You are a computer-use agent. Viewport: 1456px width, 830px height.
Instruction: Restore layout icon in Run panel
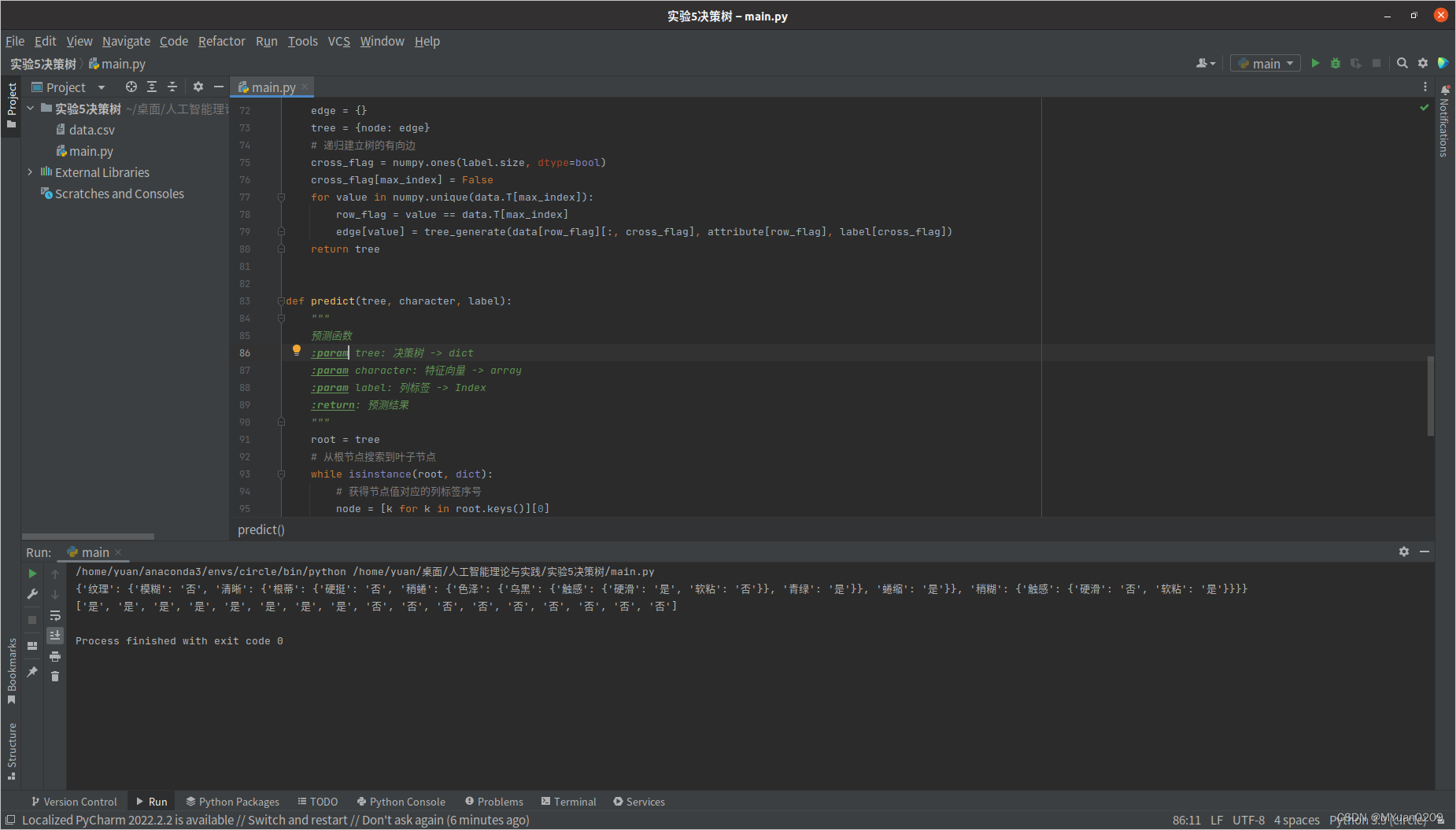(32, 646)
